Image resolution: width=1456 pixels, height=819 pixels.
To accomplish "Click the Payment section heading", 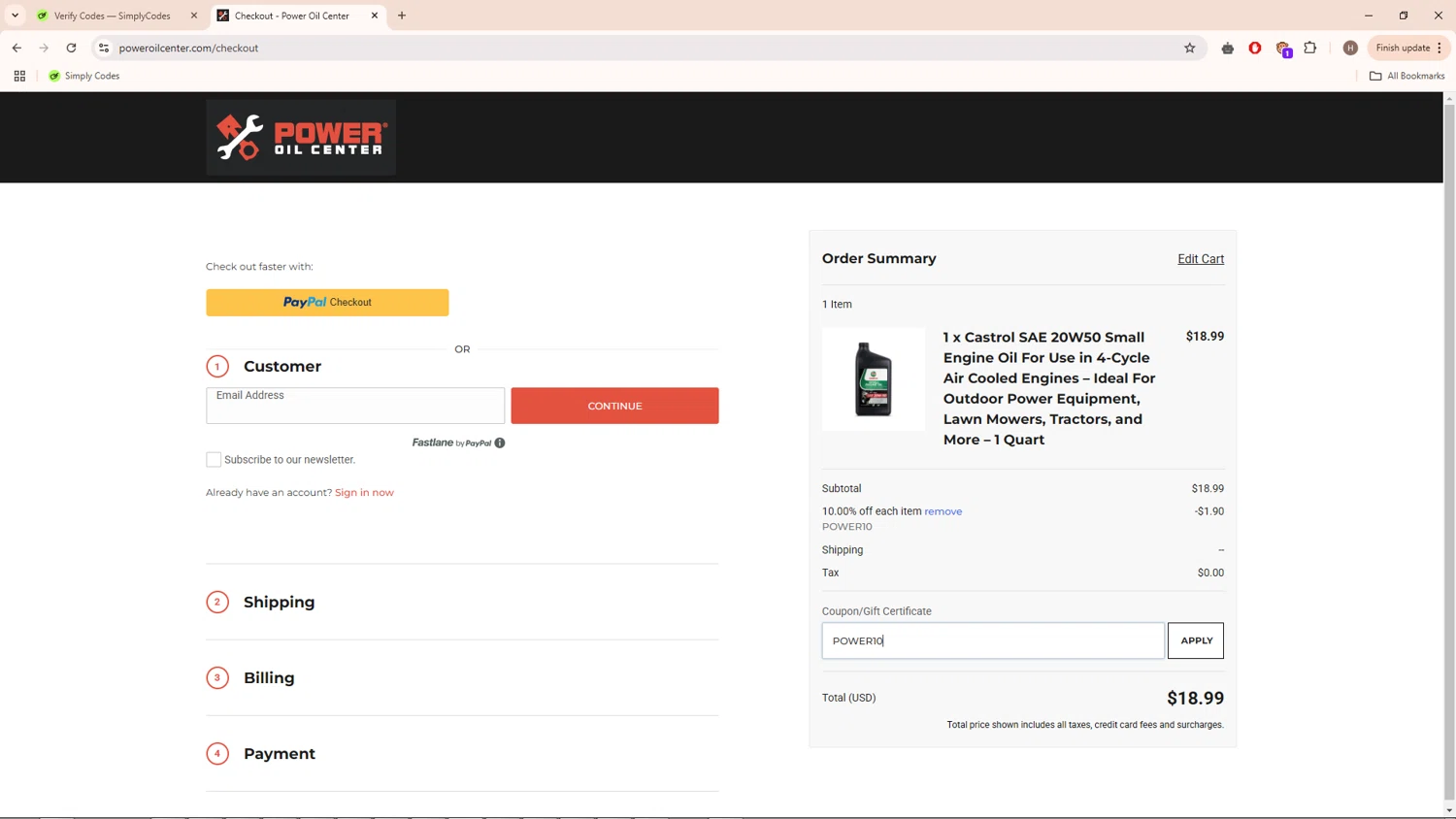I will [x=280, y=754].
